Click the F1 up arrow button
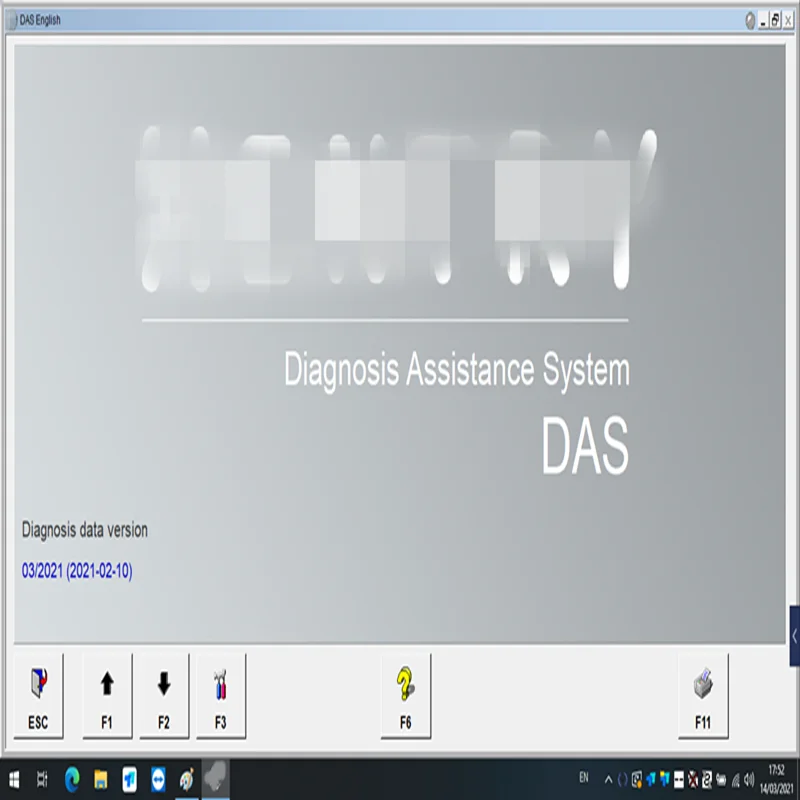This screenshot has width=800, height=800. (107, 696)
